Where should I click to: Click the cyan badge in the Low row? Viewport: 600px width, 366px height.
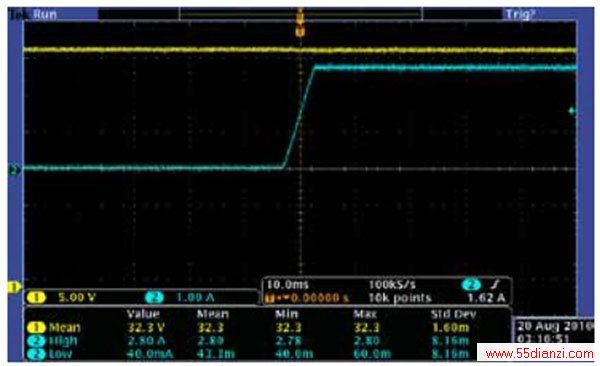(36, 354)
